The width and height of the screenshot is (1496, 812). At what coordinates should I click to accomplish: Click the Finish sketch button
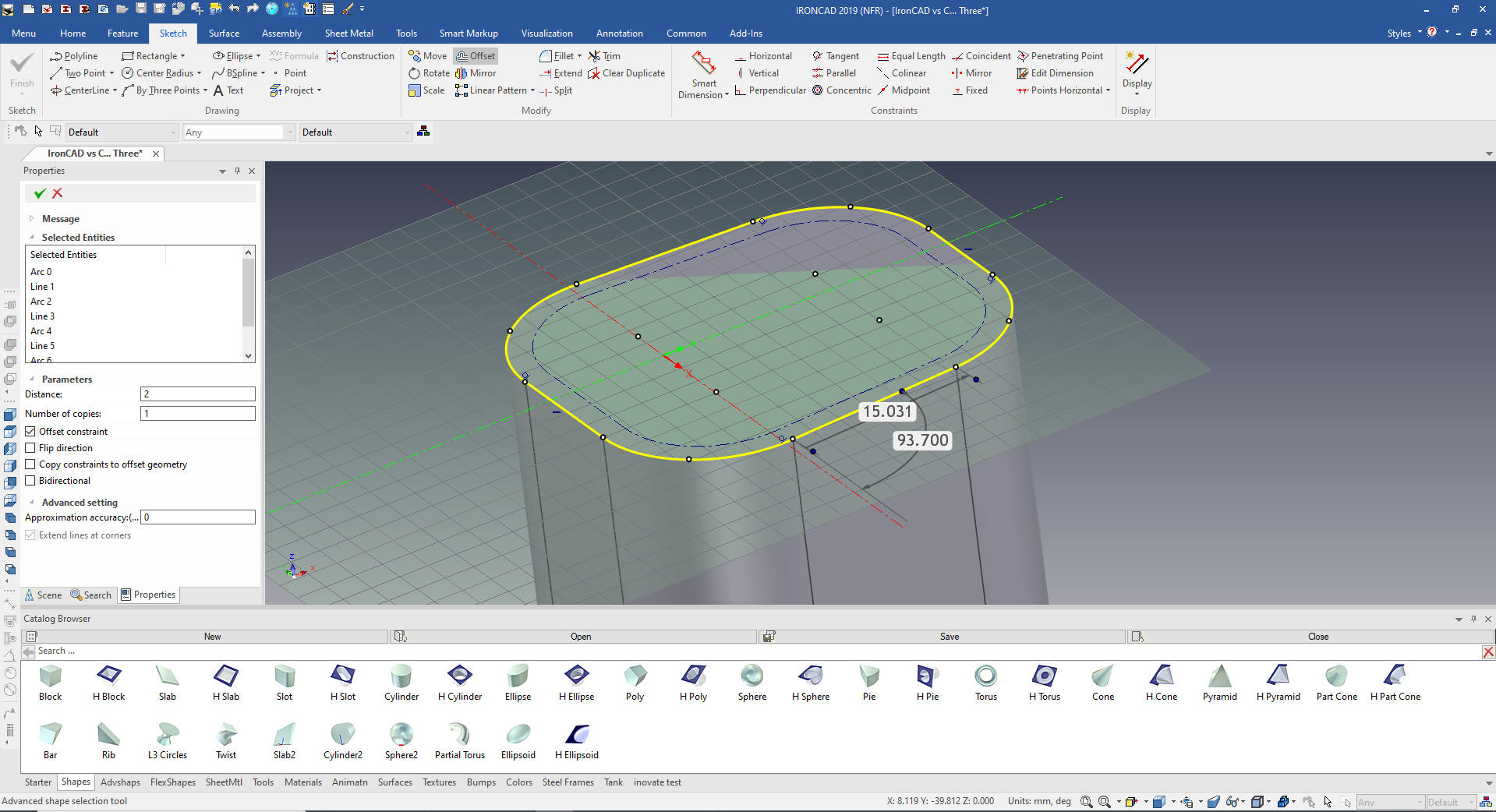(22, 71)
